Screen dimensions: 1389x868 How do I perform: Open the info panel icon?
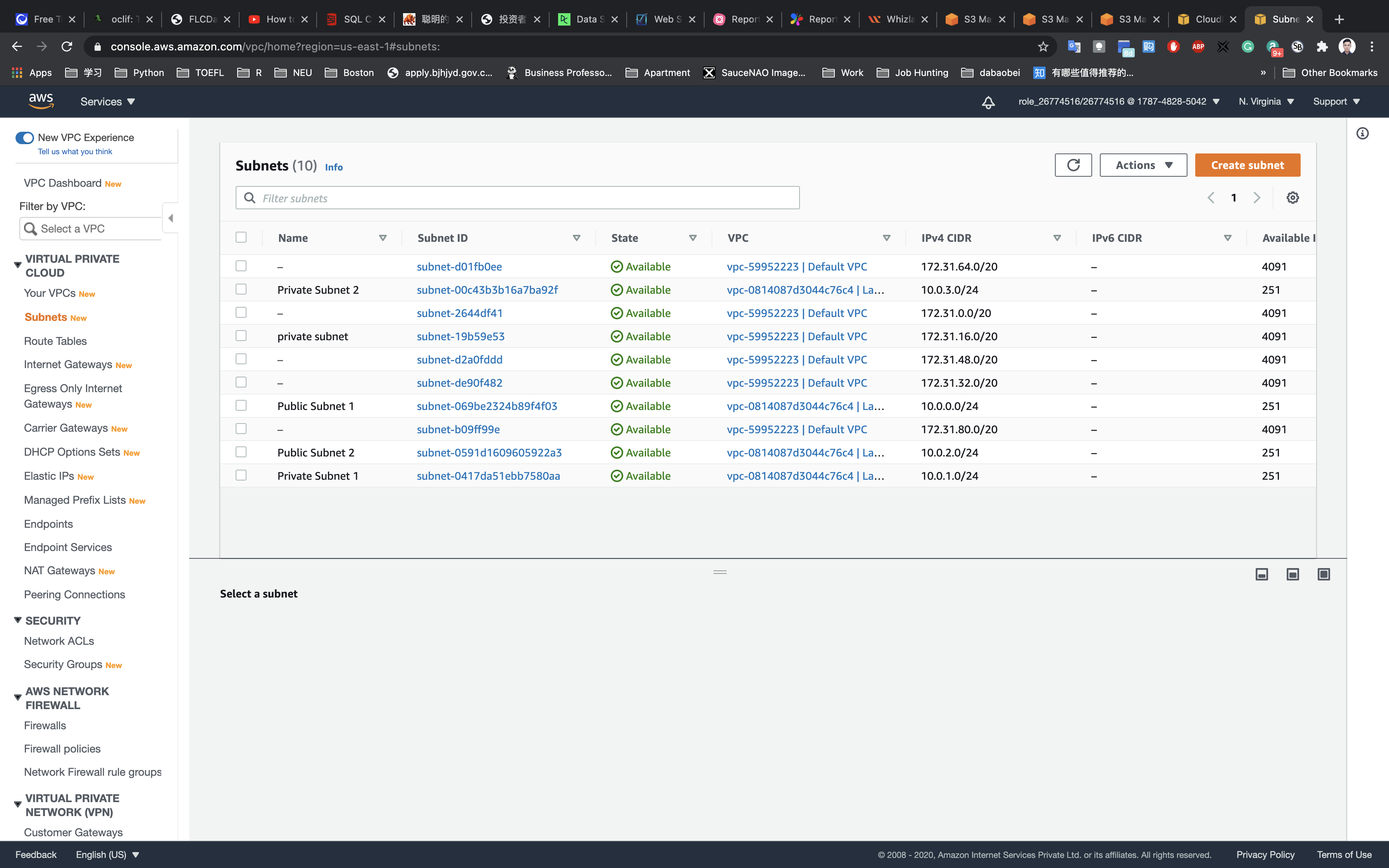[x=1362, y=134]
